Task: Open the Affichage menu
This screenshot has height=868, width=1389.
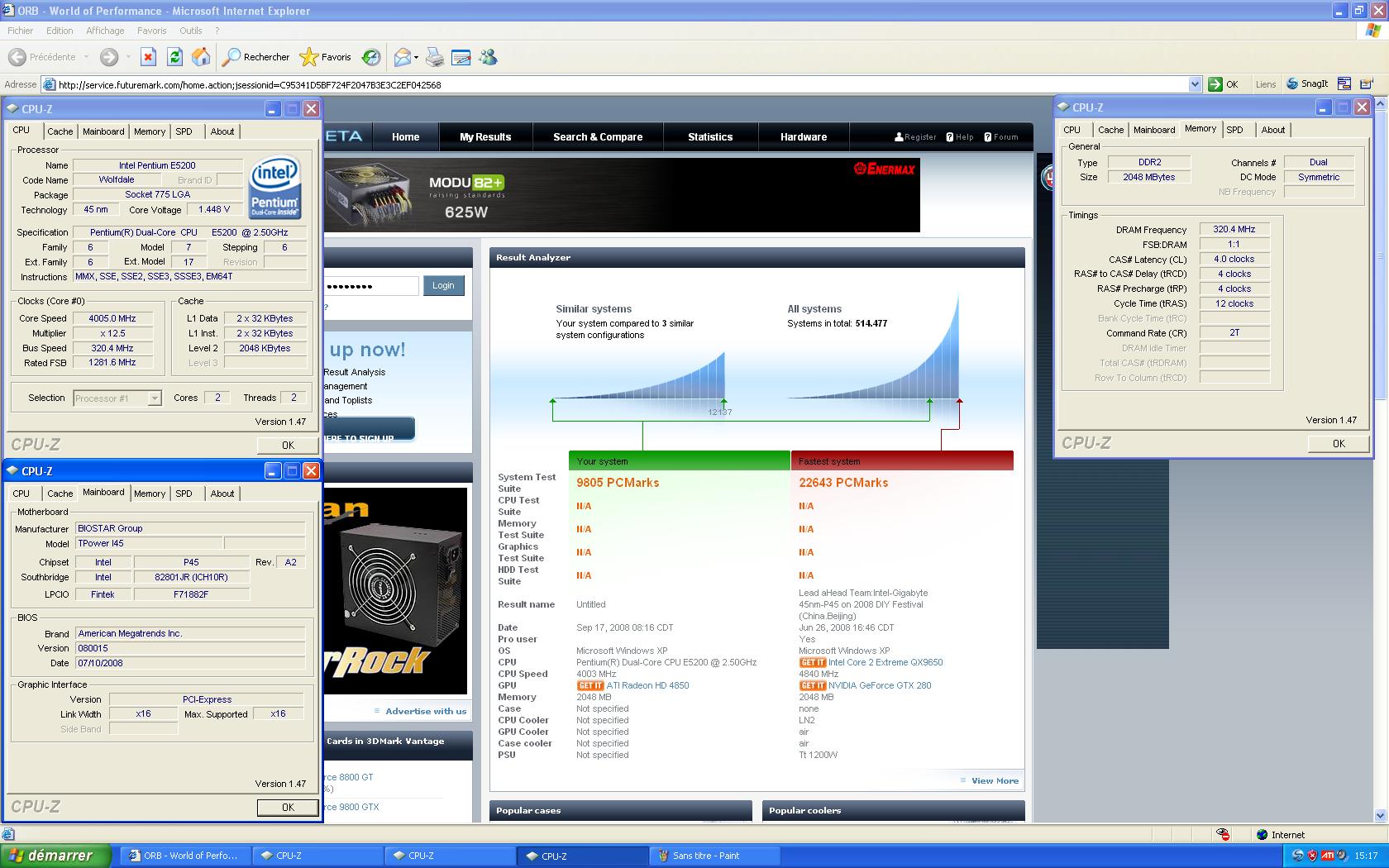Action: [x=105, y=31]
